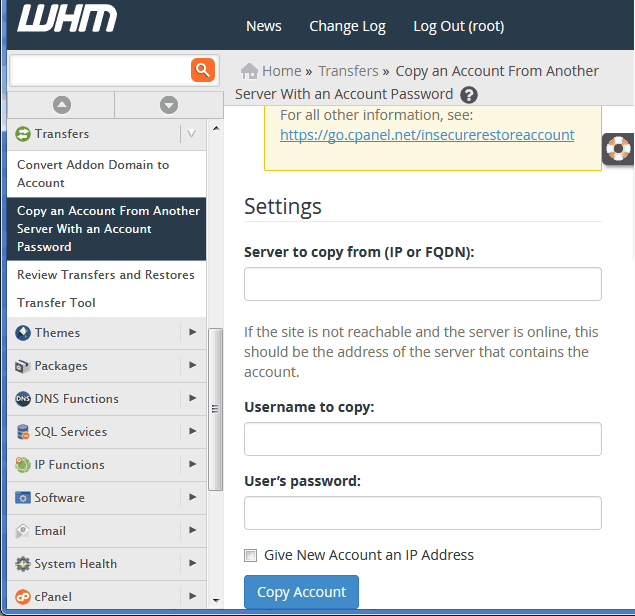Select Copy an Account From Another Server entry
Screen dimensions: 635x616
(107, 229)
